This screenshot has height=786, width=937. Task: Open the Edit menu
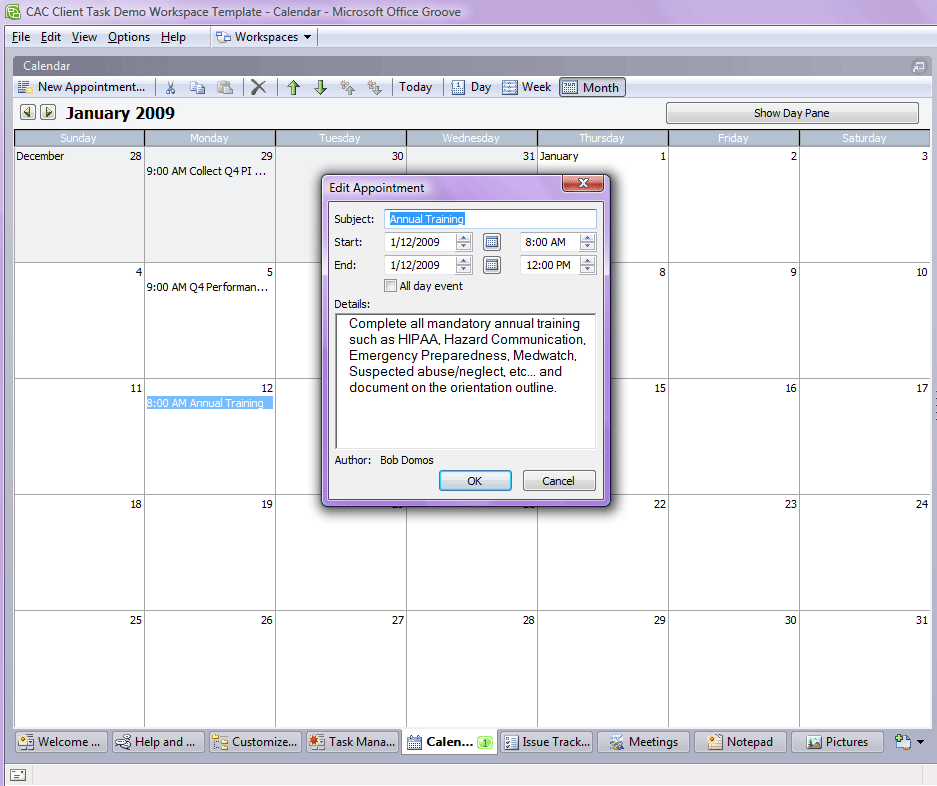coord(51,37)
